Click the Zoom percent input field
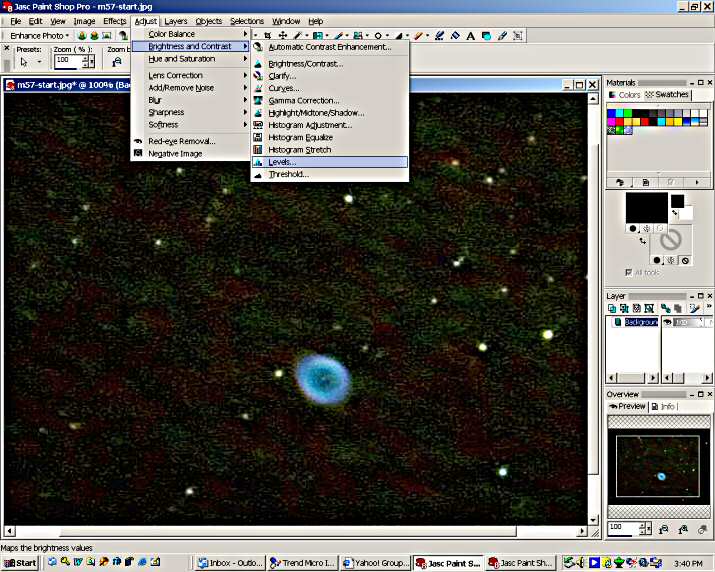This screenshot has width=715, height=572. point(68,61)
